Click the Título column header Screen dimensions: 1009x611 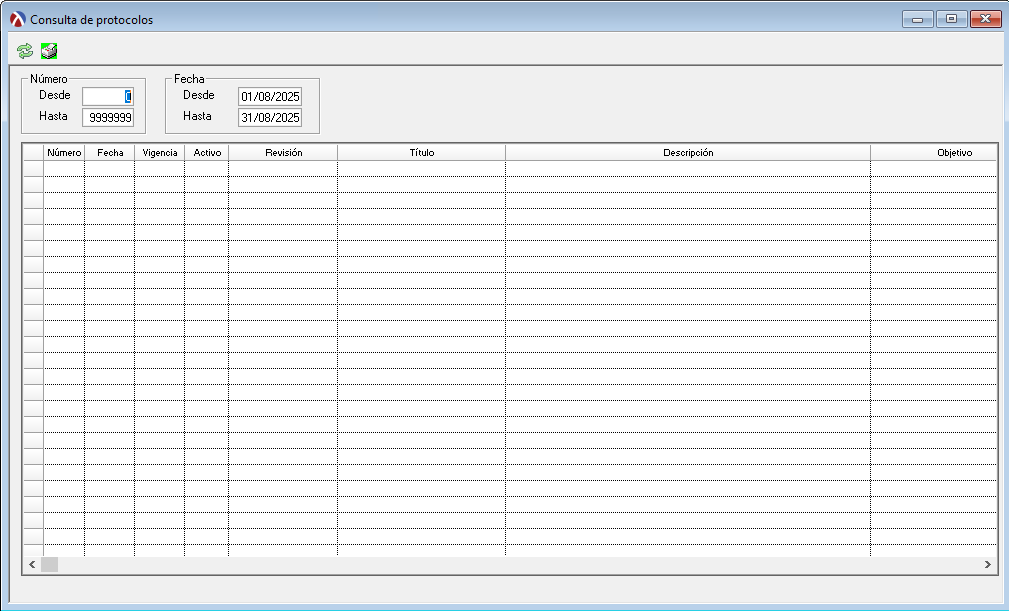point(421,153)
